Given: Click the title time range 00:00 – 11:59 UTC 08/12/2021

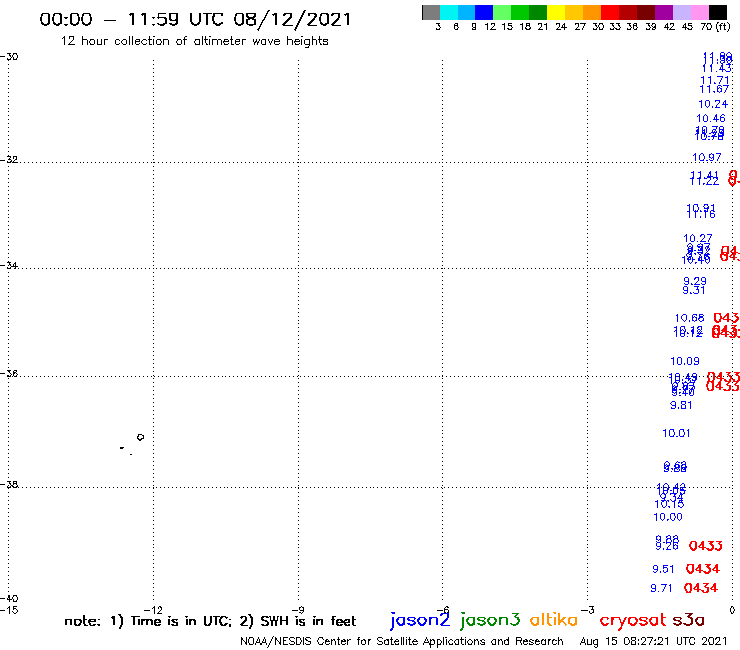Looking at the screenshot, I should (195, 20).
